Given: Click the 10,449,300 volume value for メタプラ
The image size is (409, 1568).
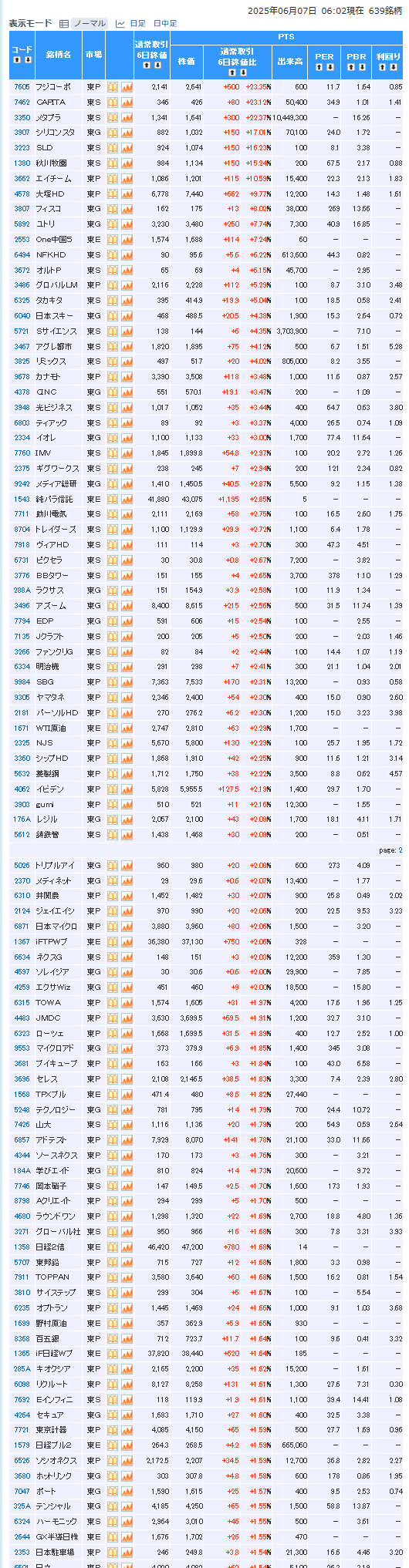Looking at the screenshot, I should coord(289,117).
